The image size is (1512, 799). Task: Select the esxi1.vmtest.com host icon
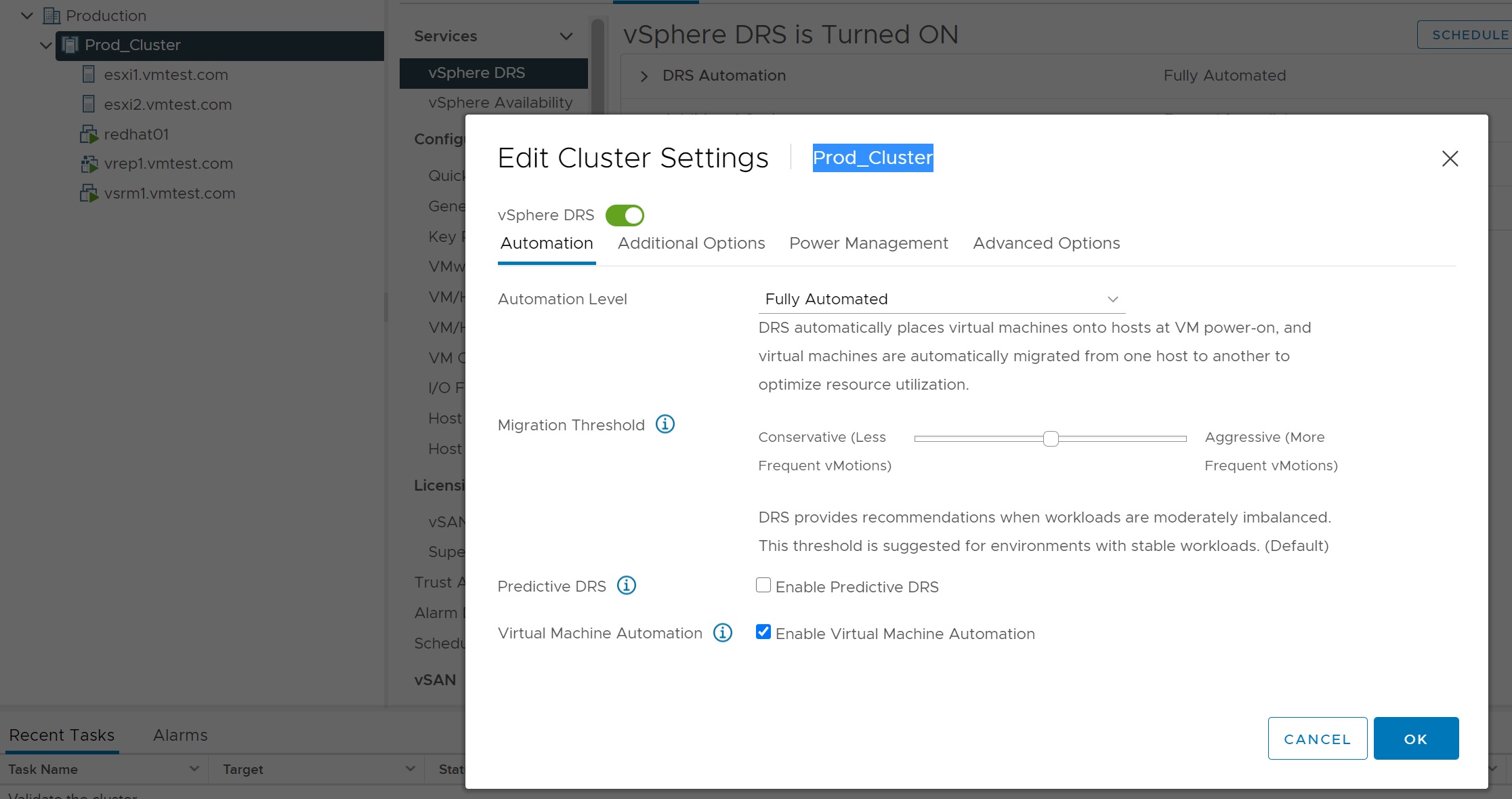88,75
